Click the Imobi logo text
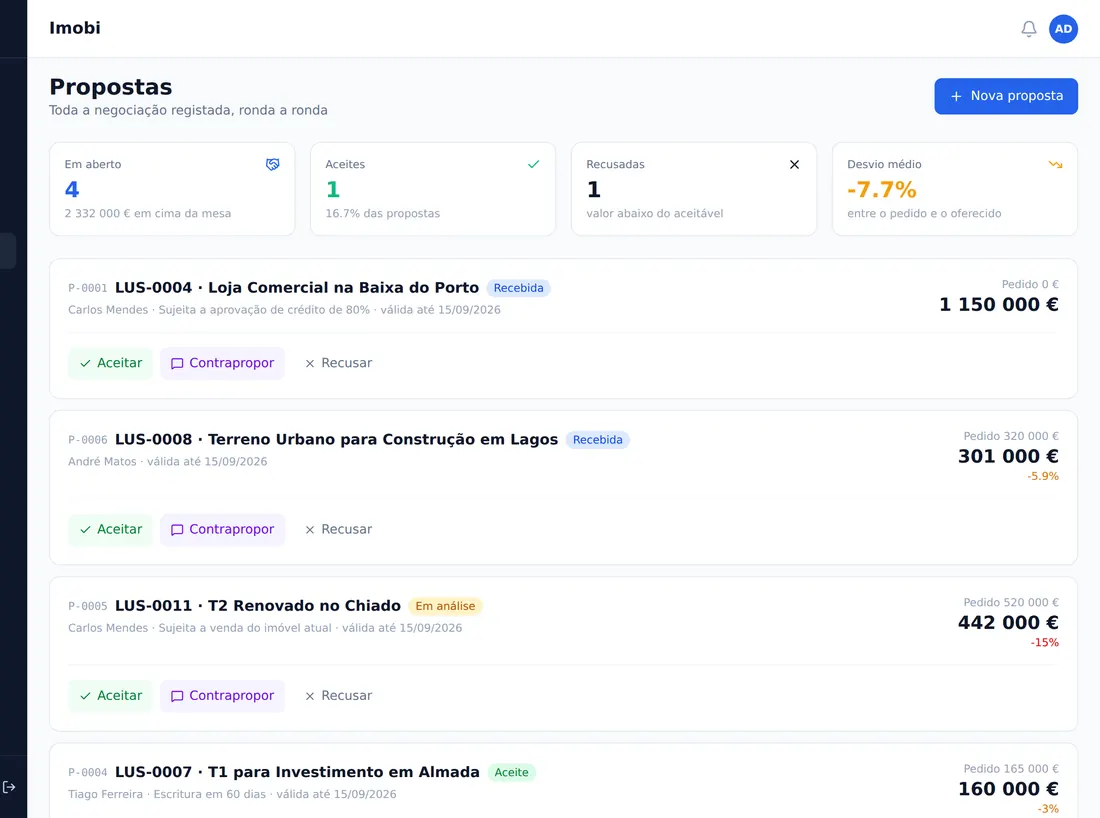1100x818 pixels. pos(75,28)
